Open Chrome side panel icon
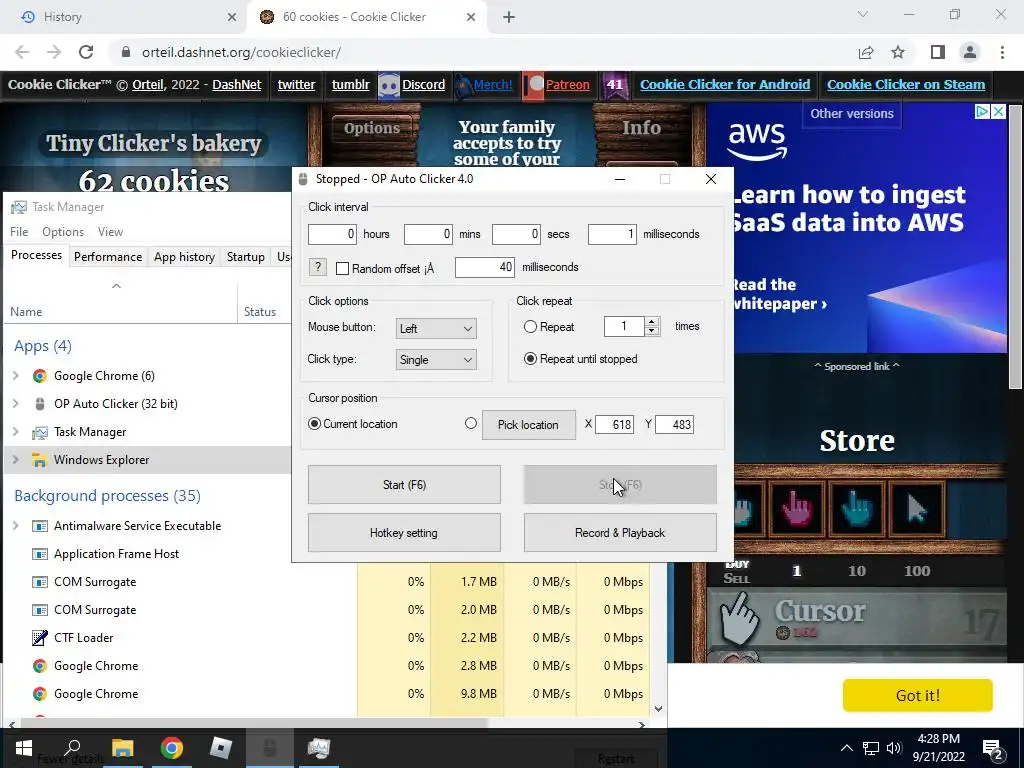The image size is (1024, 768). pyautogui.click(x=938, y=52)
